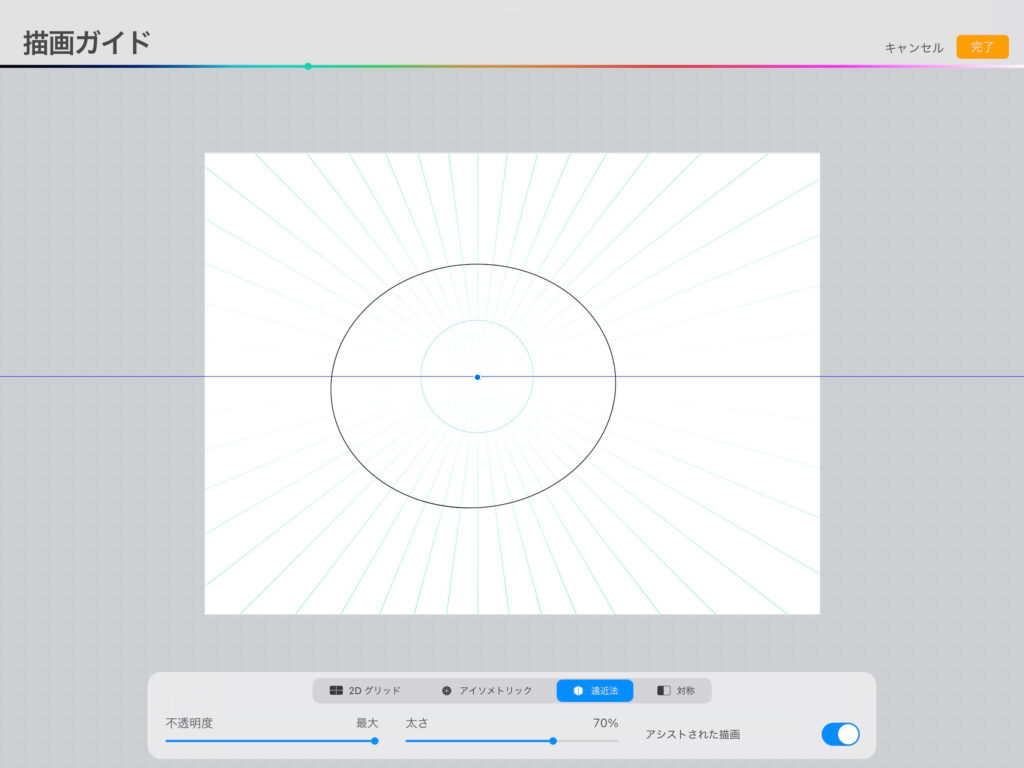This screenshot has height=768, width=1024.
Task: Select the 2D グリッド tab
Action: coord(365,690)
